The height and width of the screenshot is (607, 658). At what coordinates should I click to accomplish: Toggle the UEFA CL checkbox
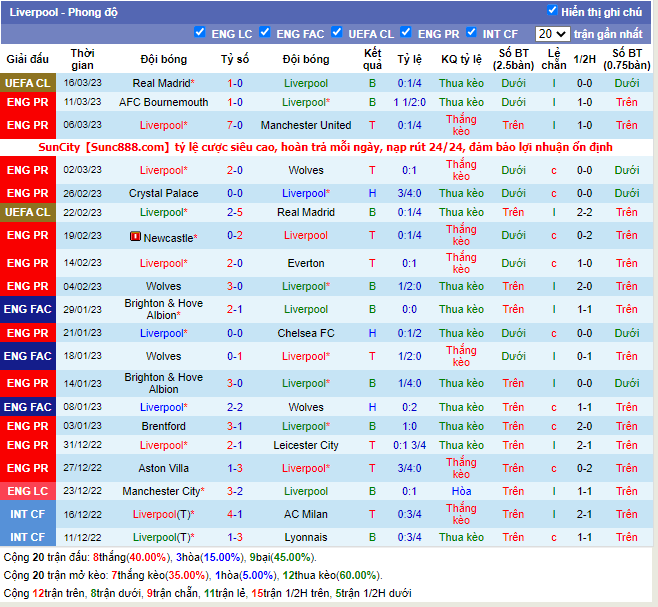pos(336,33)
